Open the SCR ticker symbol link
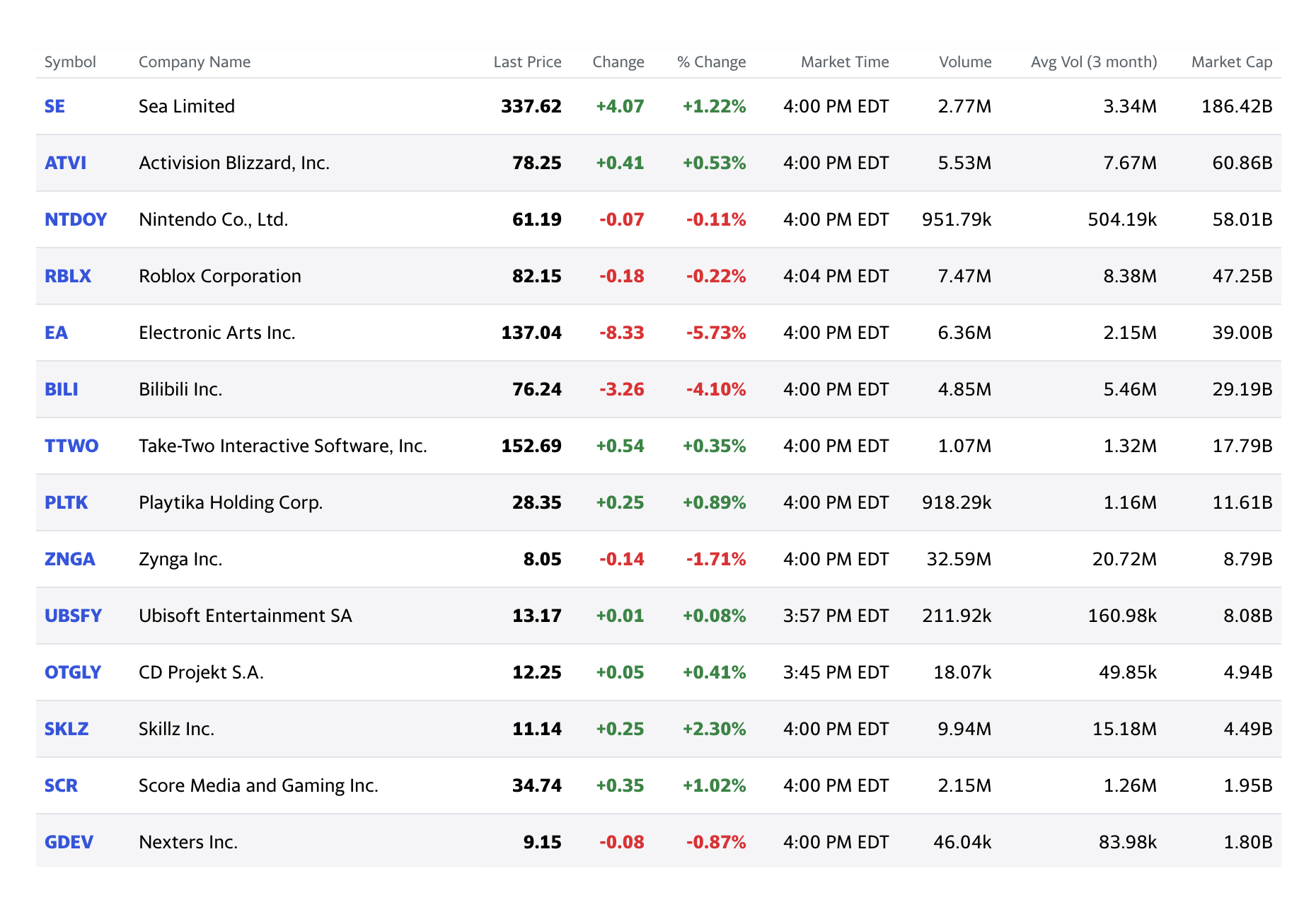The width and height of the screenshot is (1316, 917). (61, 785)
